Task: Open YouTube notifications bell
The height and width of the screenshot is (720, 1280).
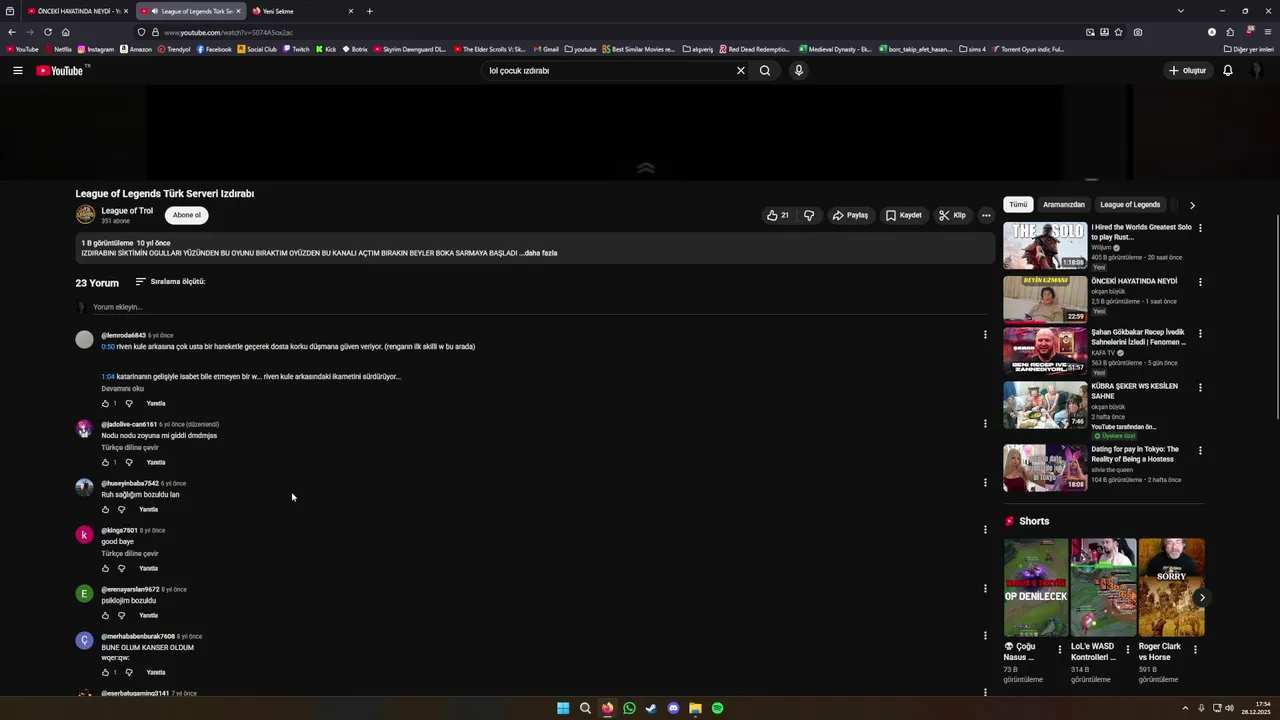Action: tap(1228, 71)
